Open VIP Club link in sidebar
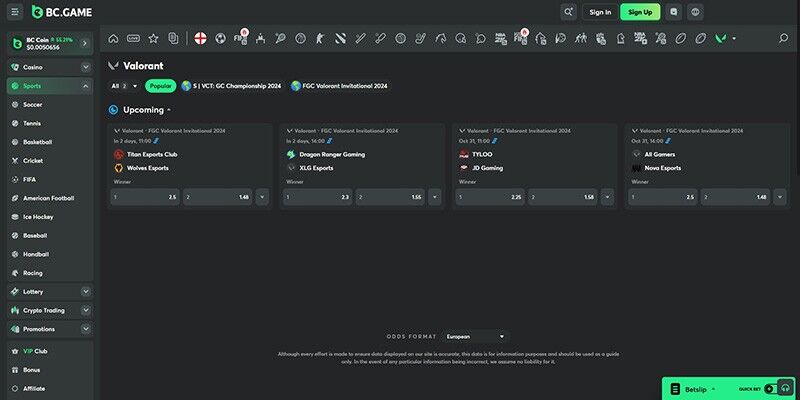This screenshot has height=400, width=800. click(50, 351)
